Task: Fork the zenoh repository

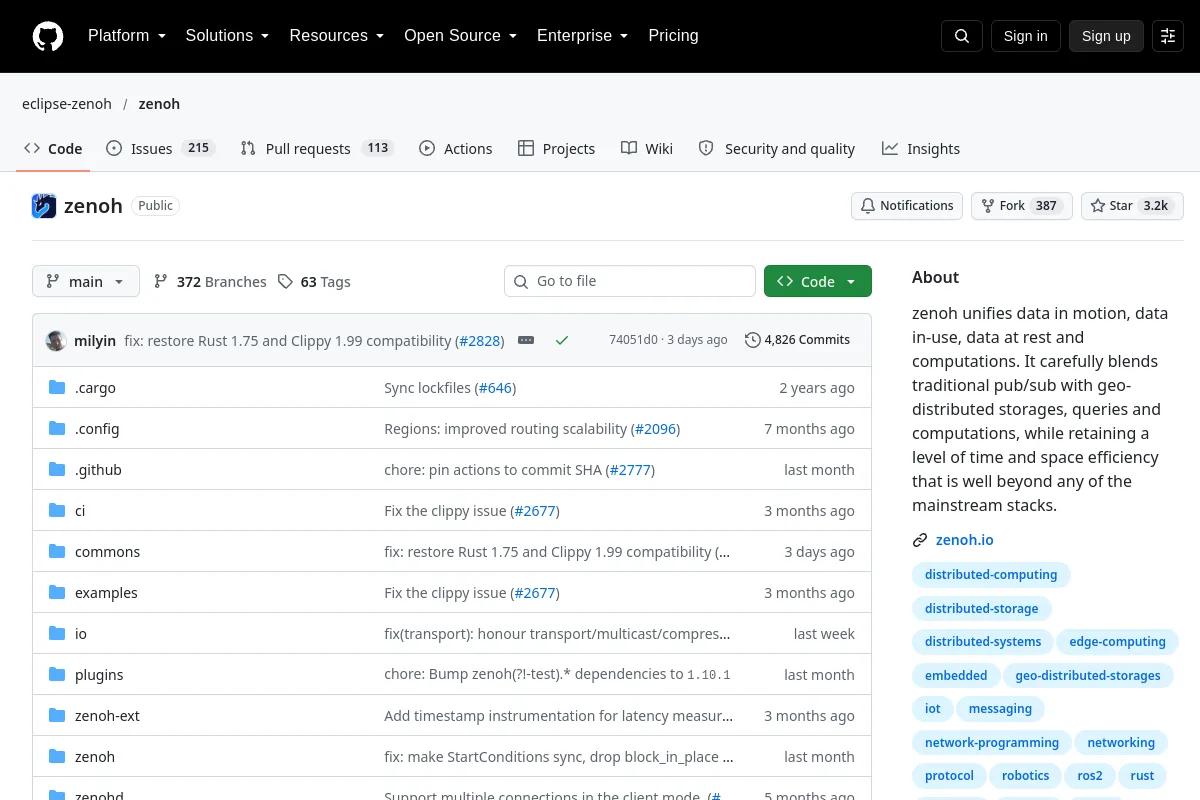Action: coord(1022,206)
